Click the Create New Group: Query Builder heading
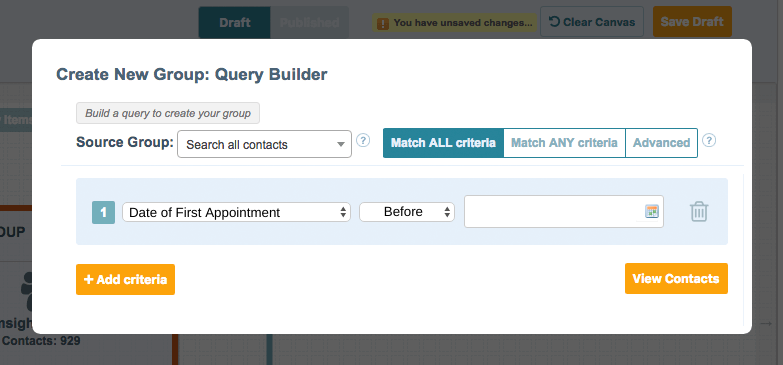The height and width of the screenshot is (365, 783). click(192, 74)
